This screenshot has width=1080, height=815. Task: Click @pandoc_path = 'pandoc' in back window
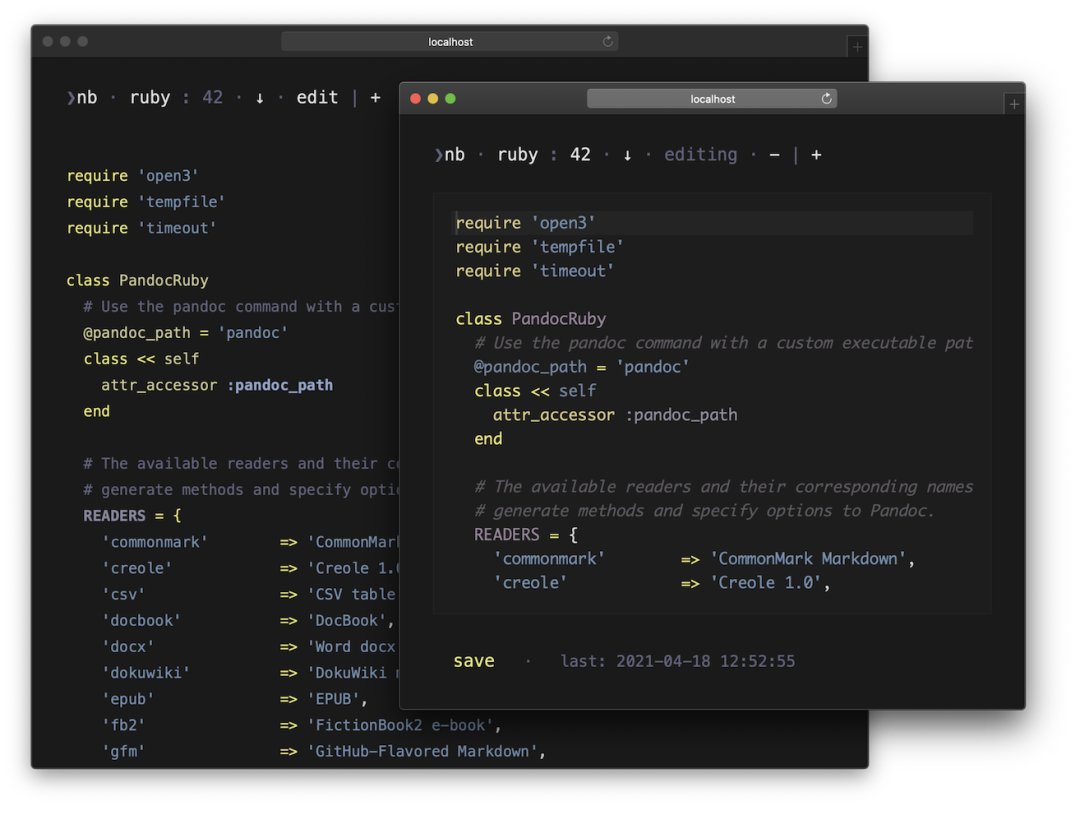[x=185, y=333]
